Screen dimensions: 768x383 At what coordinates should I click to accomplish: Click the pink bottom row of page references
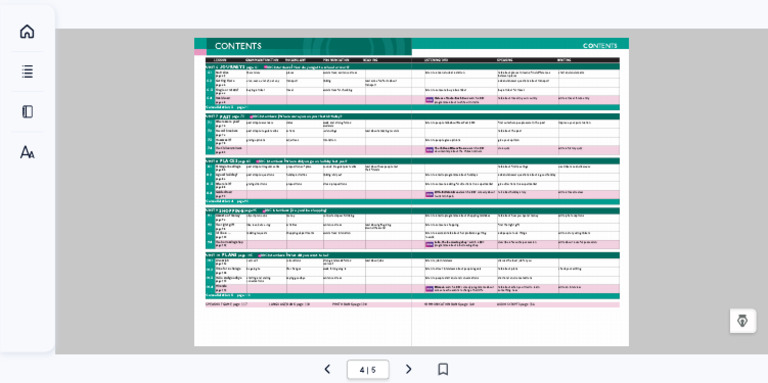[412, 305]
